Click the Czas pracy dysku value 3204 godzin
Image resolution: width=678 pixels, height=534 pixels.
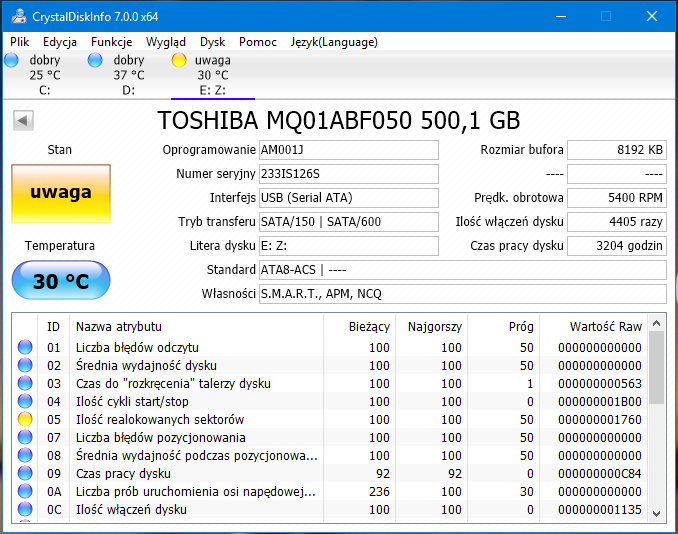(617, 246)
